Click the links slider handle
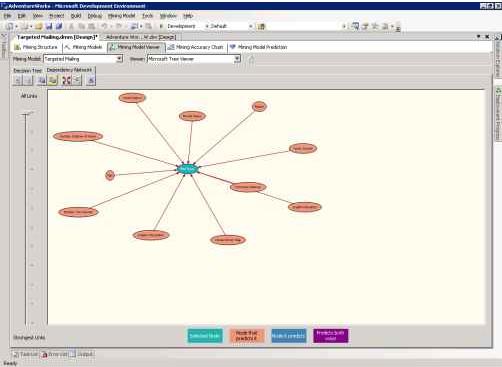Viewport: 502px width, 367px height. coord(26,114)
